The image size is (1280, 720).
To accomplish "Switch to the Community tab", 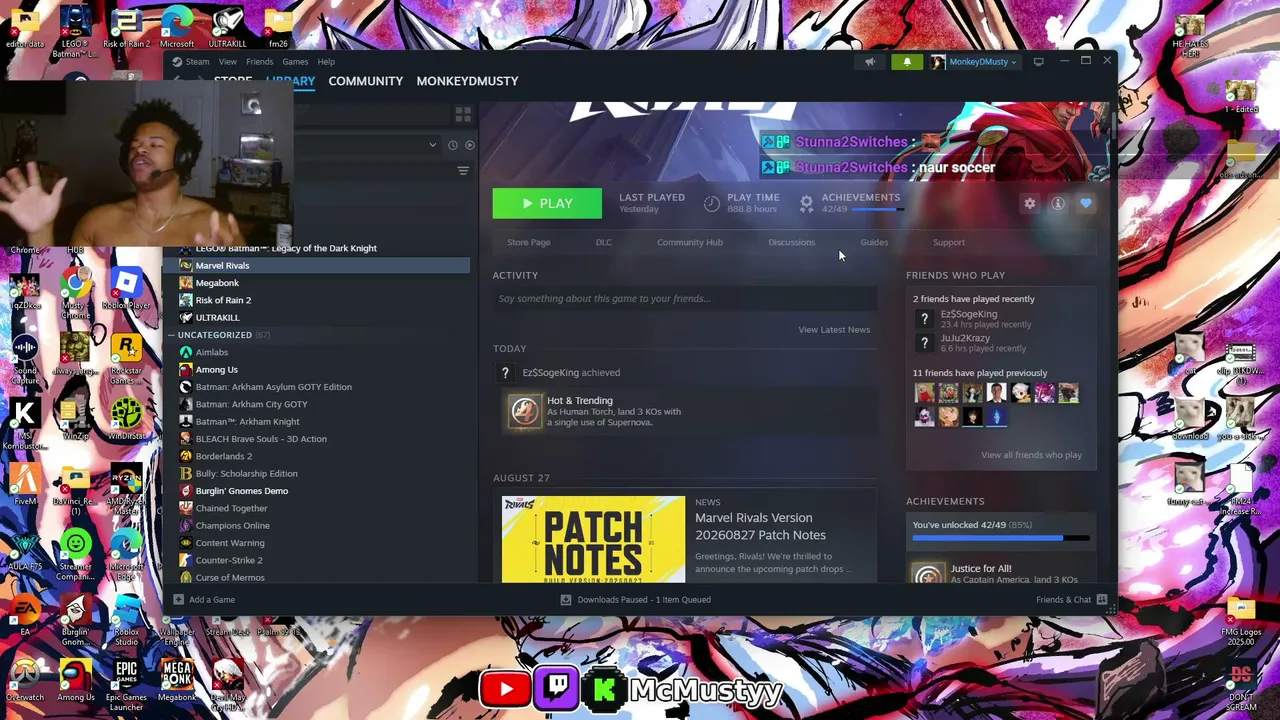I will tap(366, 81).
